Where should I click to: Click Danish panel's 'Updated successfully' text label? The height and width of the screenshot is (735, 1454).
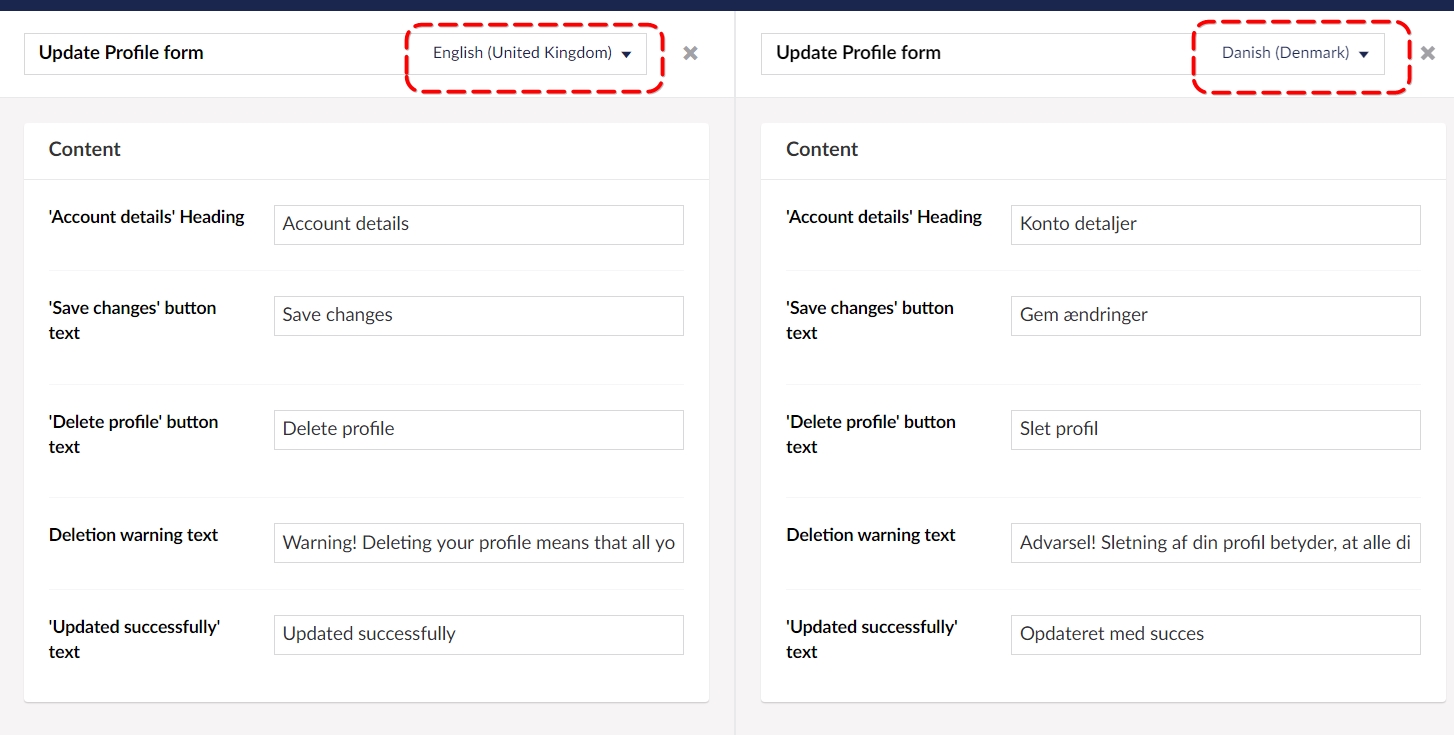(872, 639)
